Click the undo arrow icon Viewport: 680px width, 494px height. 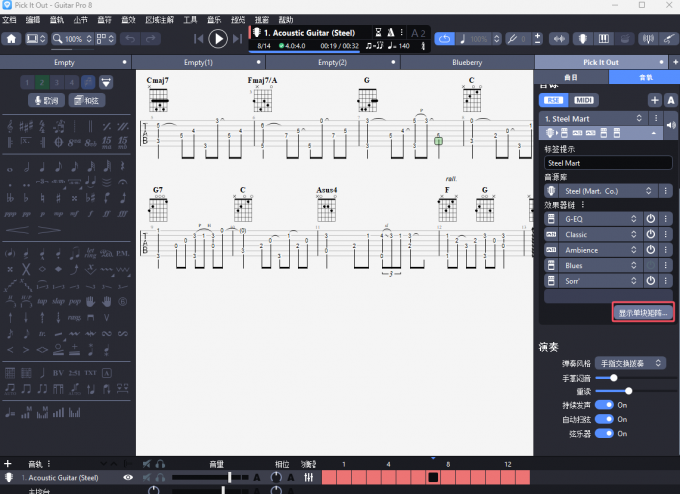tap(129, 39)
